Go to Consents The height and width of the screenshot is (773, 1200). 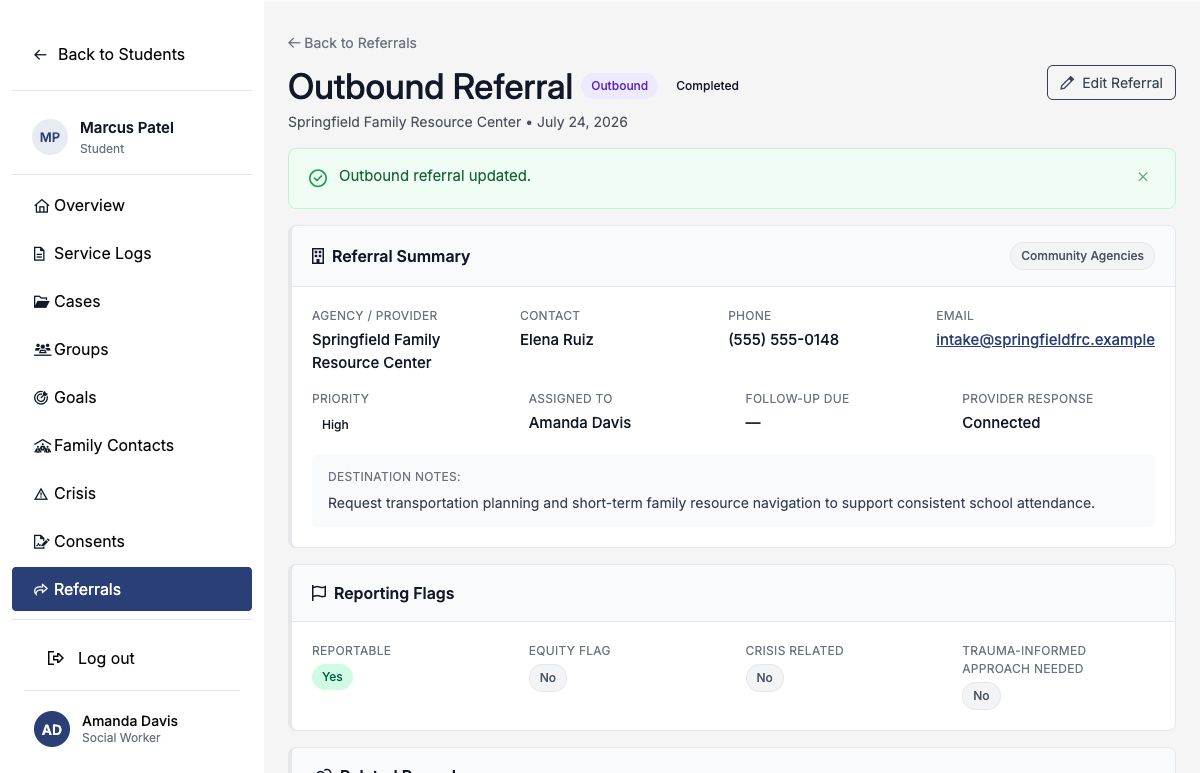(x=132, y=542)
